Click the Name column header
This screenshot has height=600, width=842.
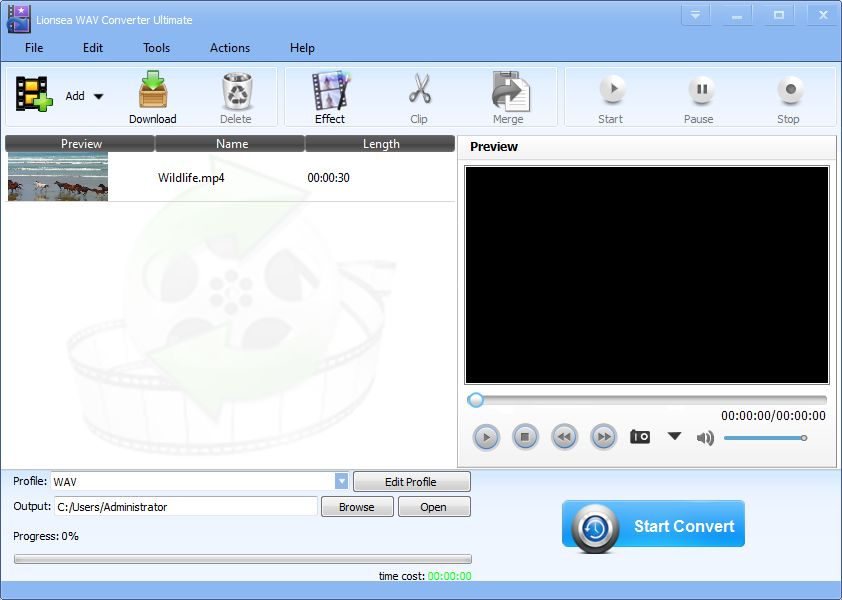231,143
